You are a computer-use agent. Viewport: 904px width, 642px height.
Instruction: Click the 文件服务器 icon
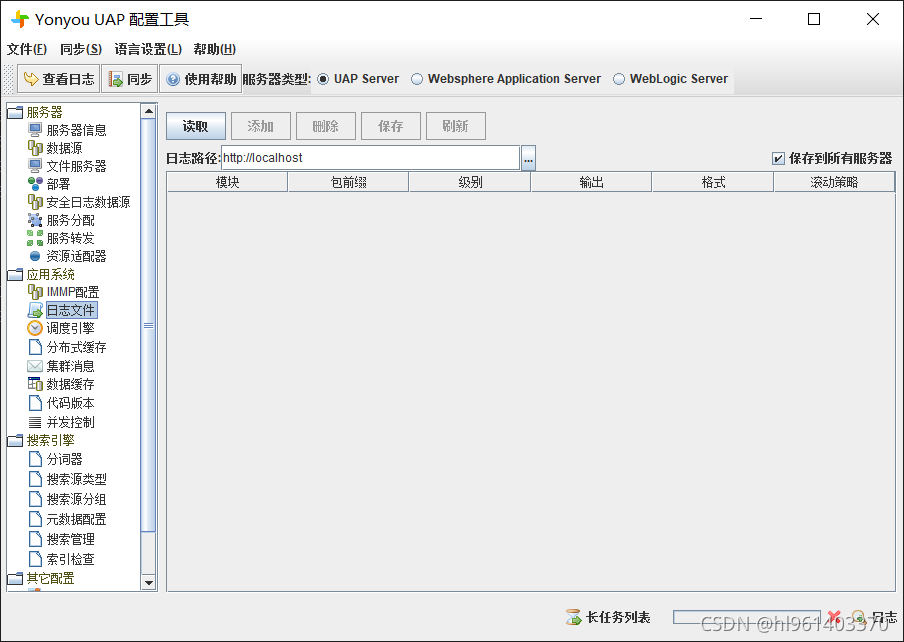coord(35,166)
